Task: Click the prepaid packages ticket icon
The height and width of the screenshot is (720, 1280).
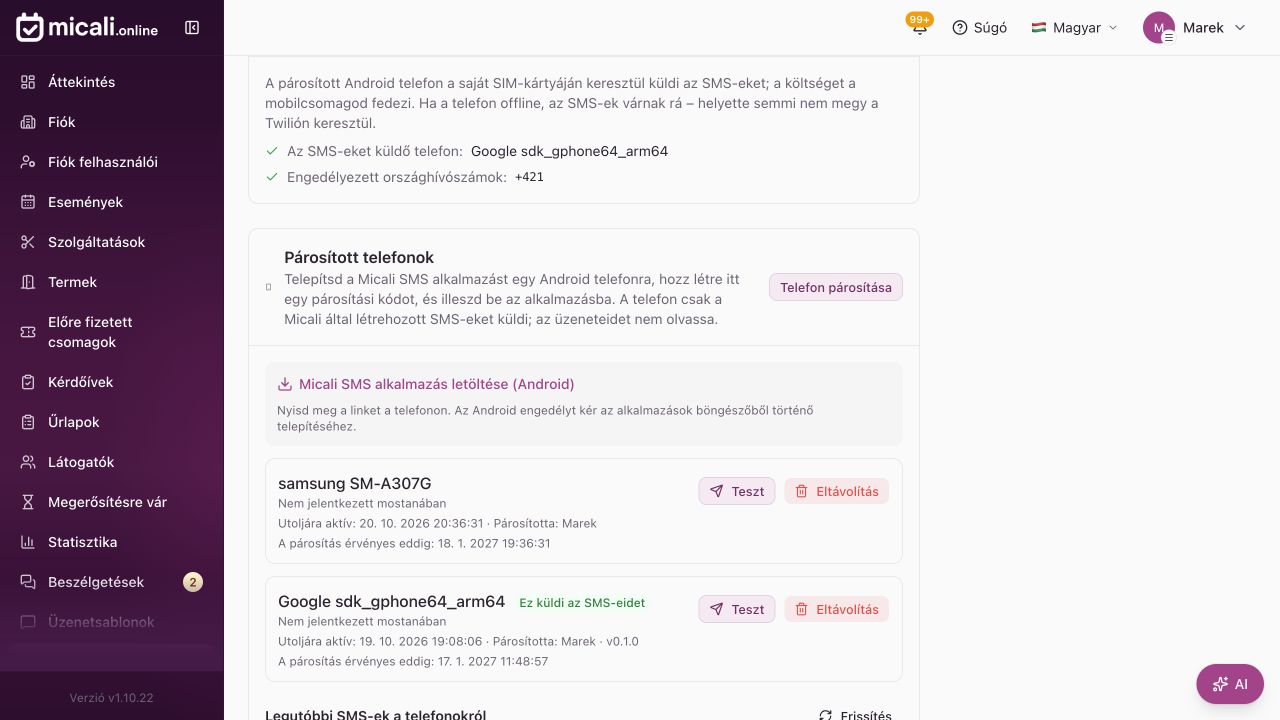Action: click(x=28, y=332)
